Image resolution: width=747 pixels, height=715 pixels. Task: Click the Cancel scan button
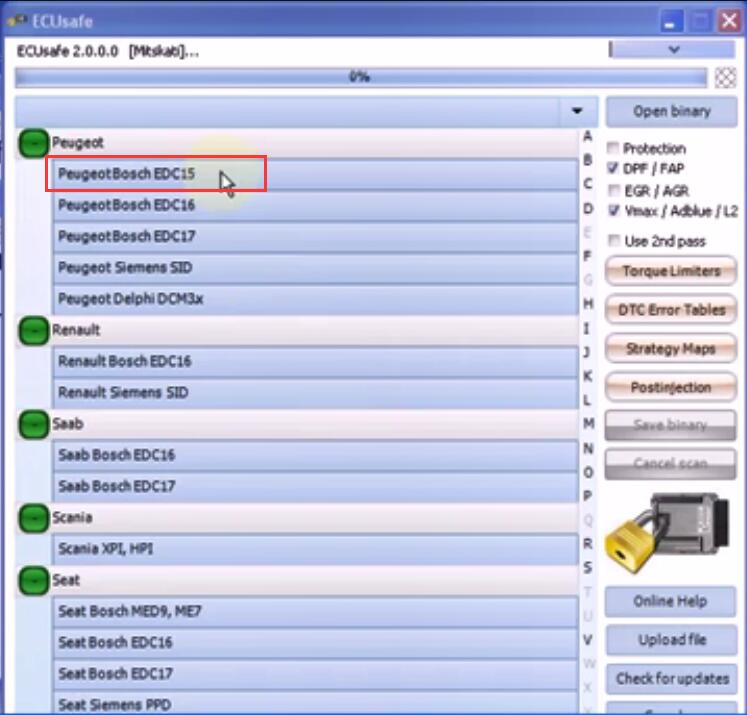pos(671,463)
